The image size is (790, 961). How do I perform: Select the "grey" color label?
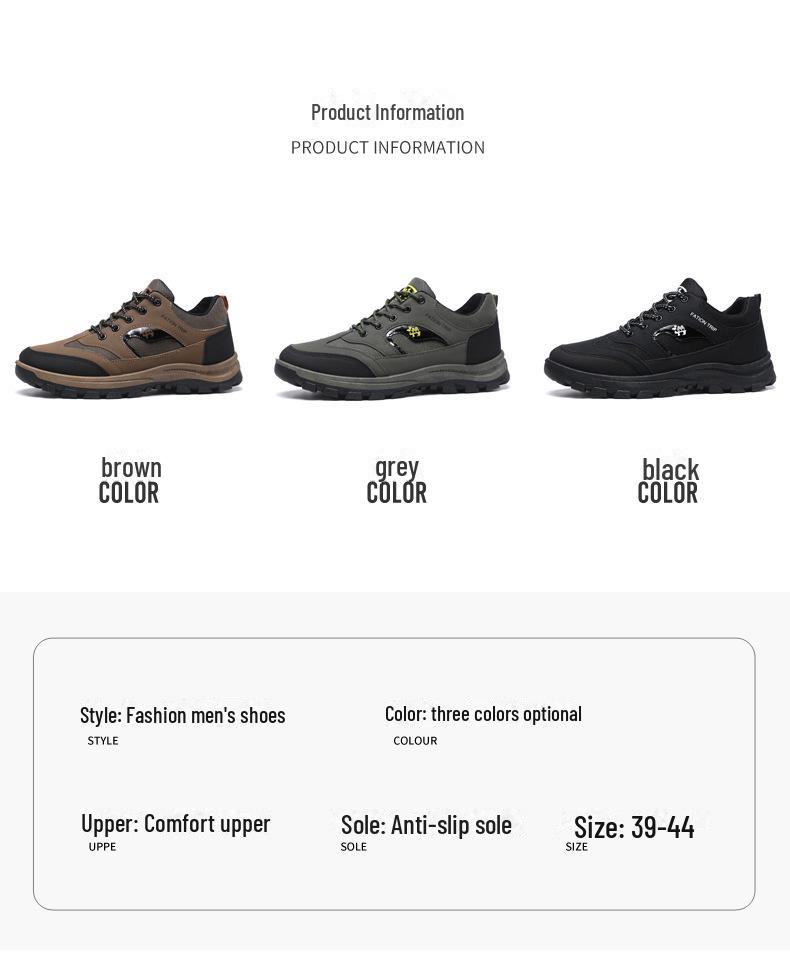click(x=397, y=467)
